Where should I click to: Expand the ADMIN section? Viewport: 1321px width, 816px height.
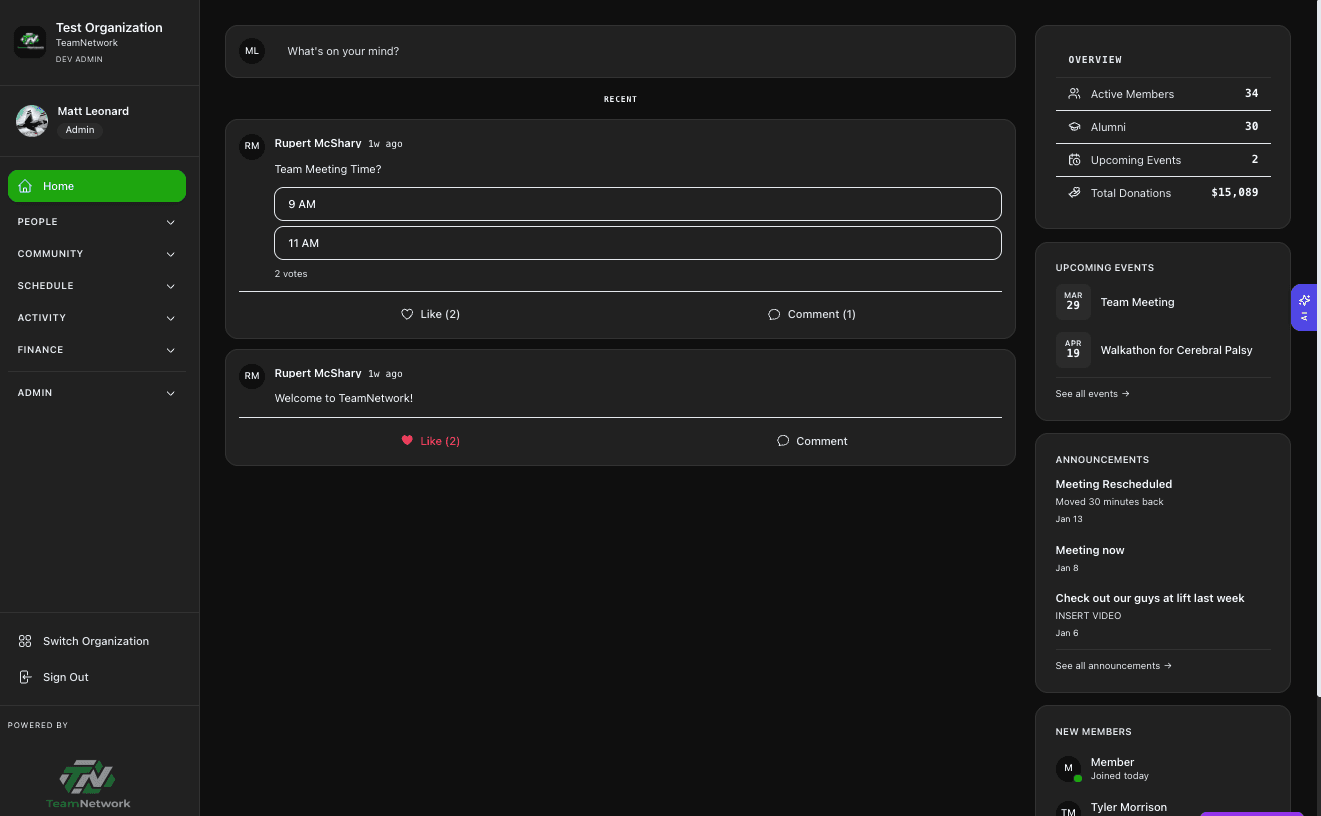coord(97,392)
